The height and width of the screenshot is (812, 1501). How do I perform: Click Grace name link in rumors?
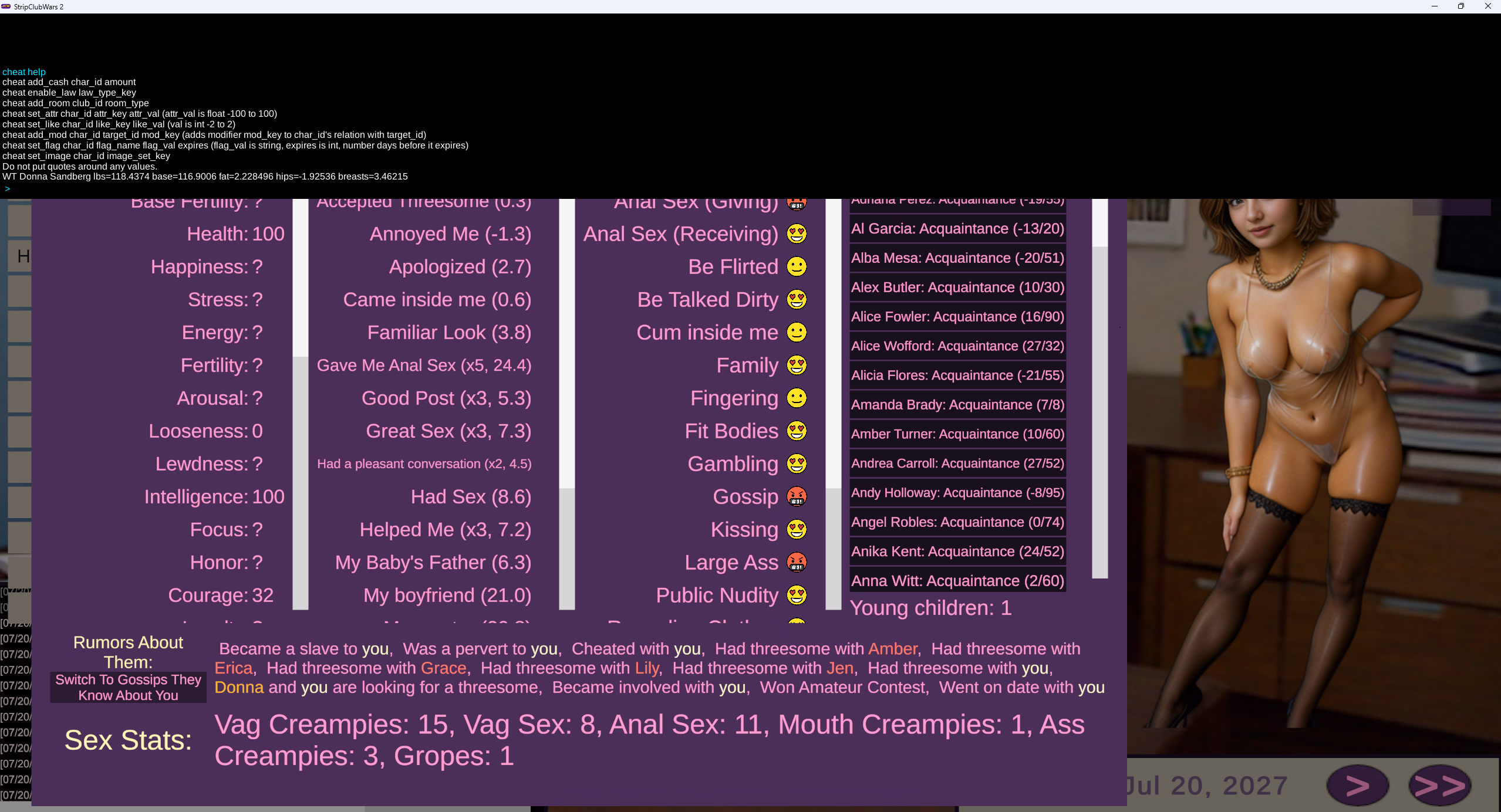(443, 668)
